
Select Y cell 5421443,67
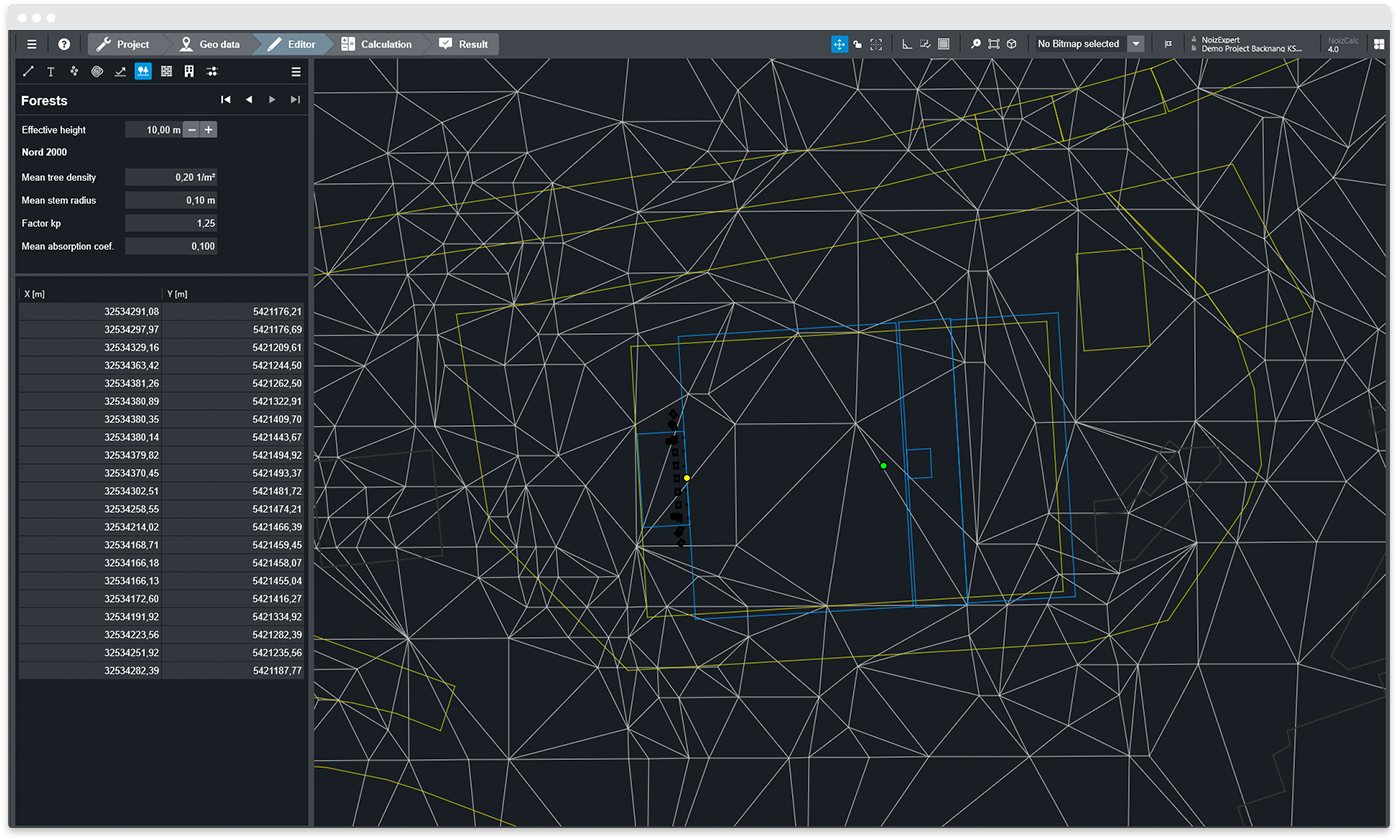(234, 438)
